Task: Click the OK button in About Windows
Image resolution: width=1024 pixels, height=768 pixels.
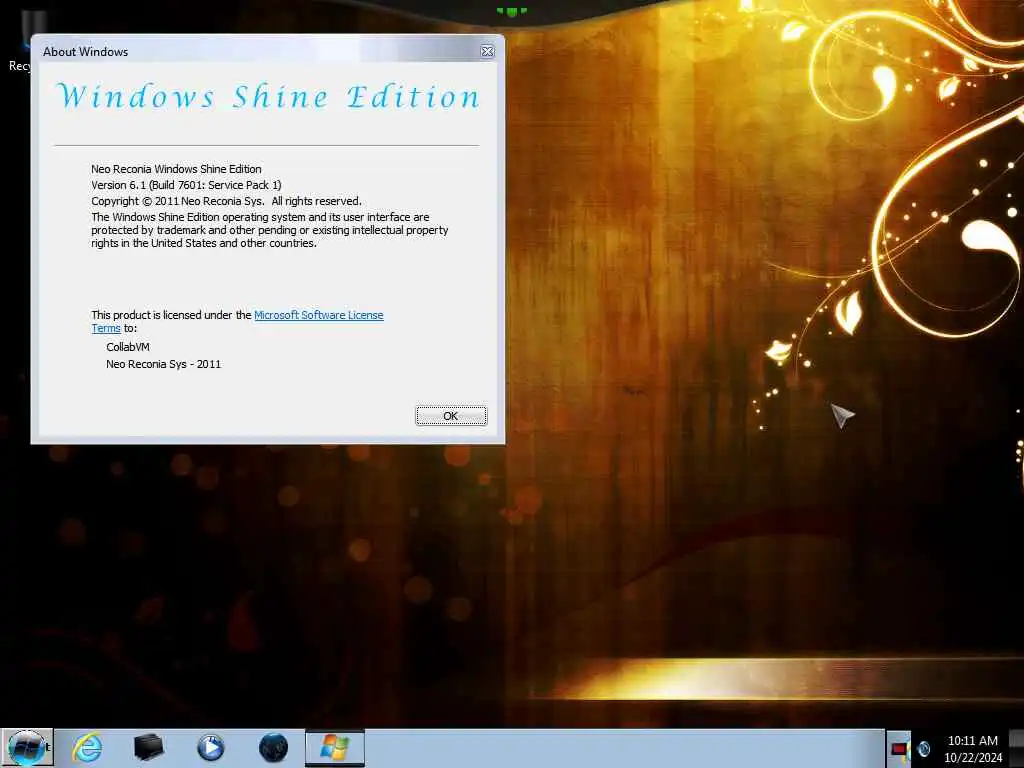Action: coord(451,415)
